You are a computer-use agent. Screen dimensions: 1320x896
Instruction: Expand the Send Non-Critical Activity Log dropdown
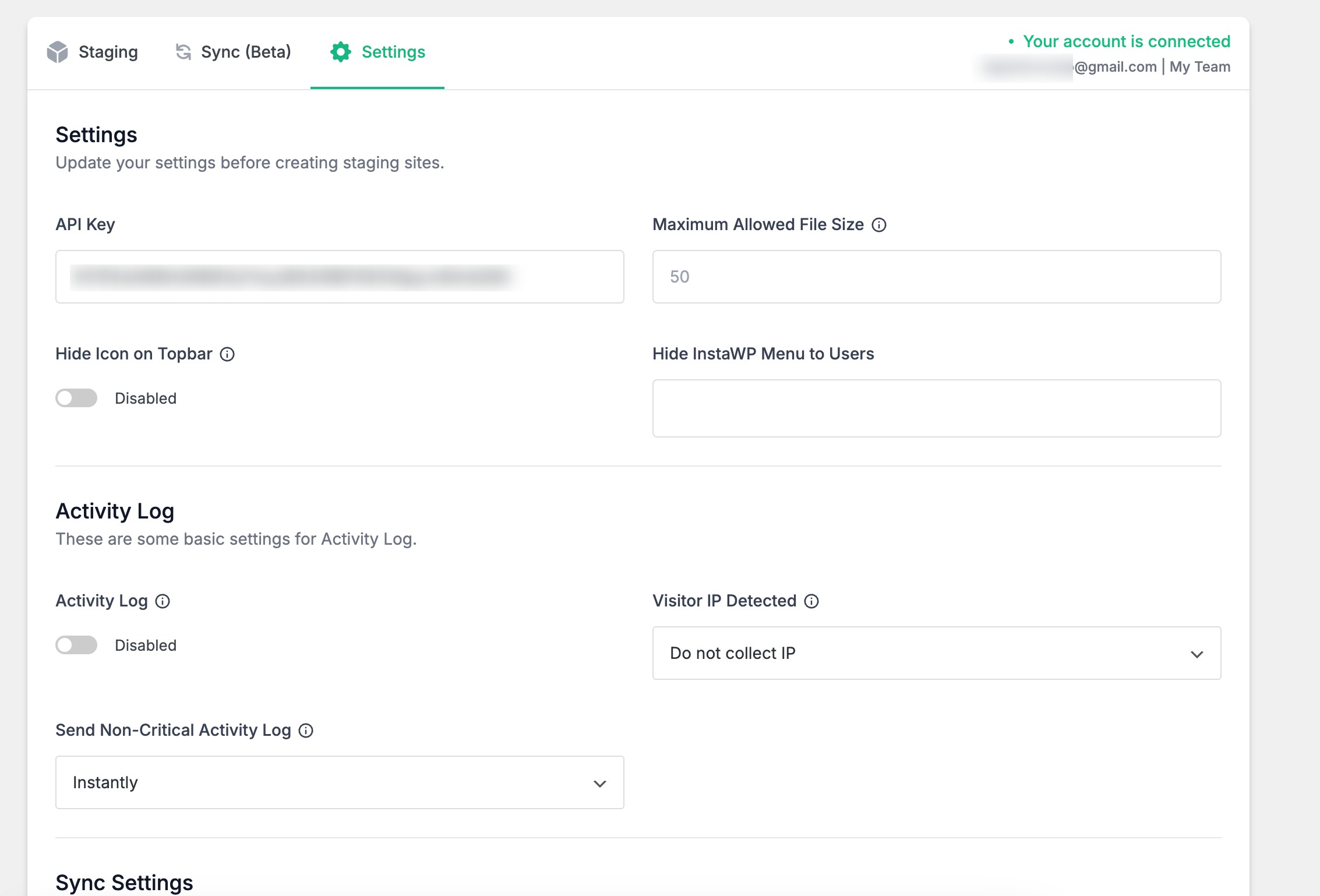coord(339,782)
